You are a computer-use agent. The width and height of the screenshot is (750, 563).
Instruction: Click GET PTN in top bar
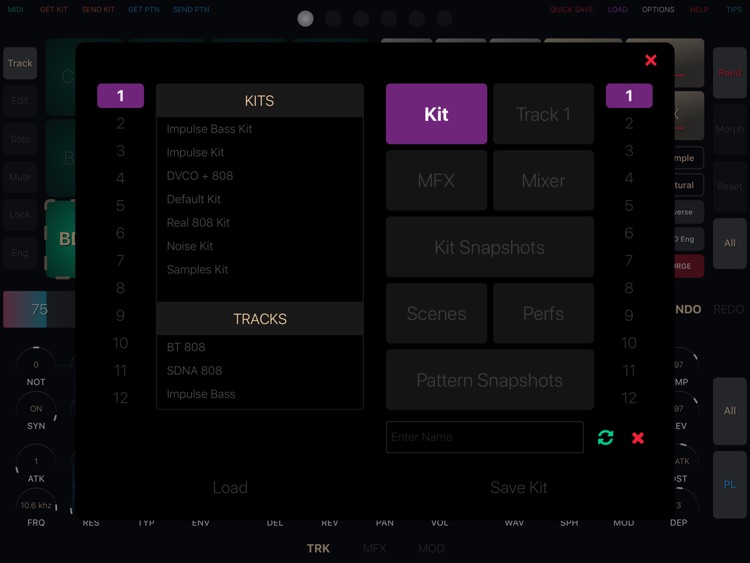[x=143, y=9]
